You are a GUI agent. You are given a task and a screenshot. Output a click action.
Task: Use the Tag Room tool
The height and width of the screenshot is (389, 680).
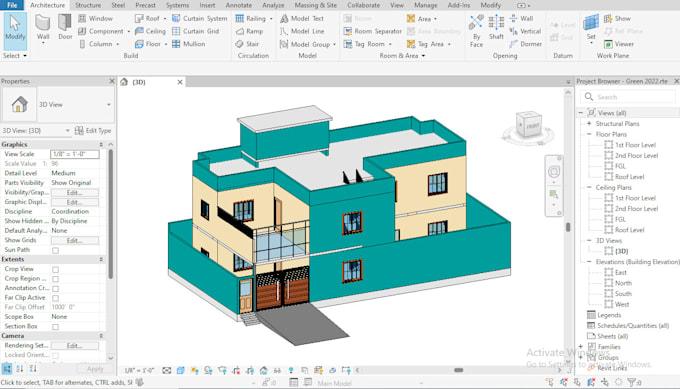(x=367, y=44)
